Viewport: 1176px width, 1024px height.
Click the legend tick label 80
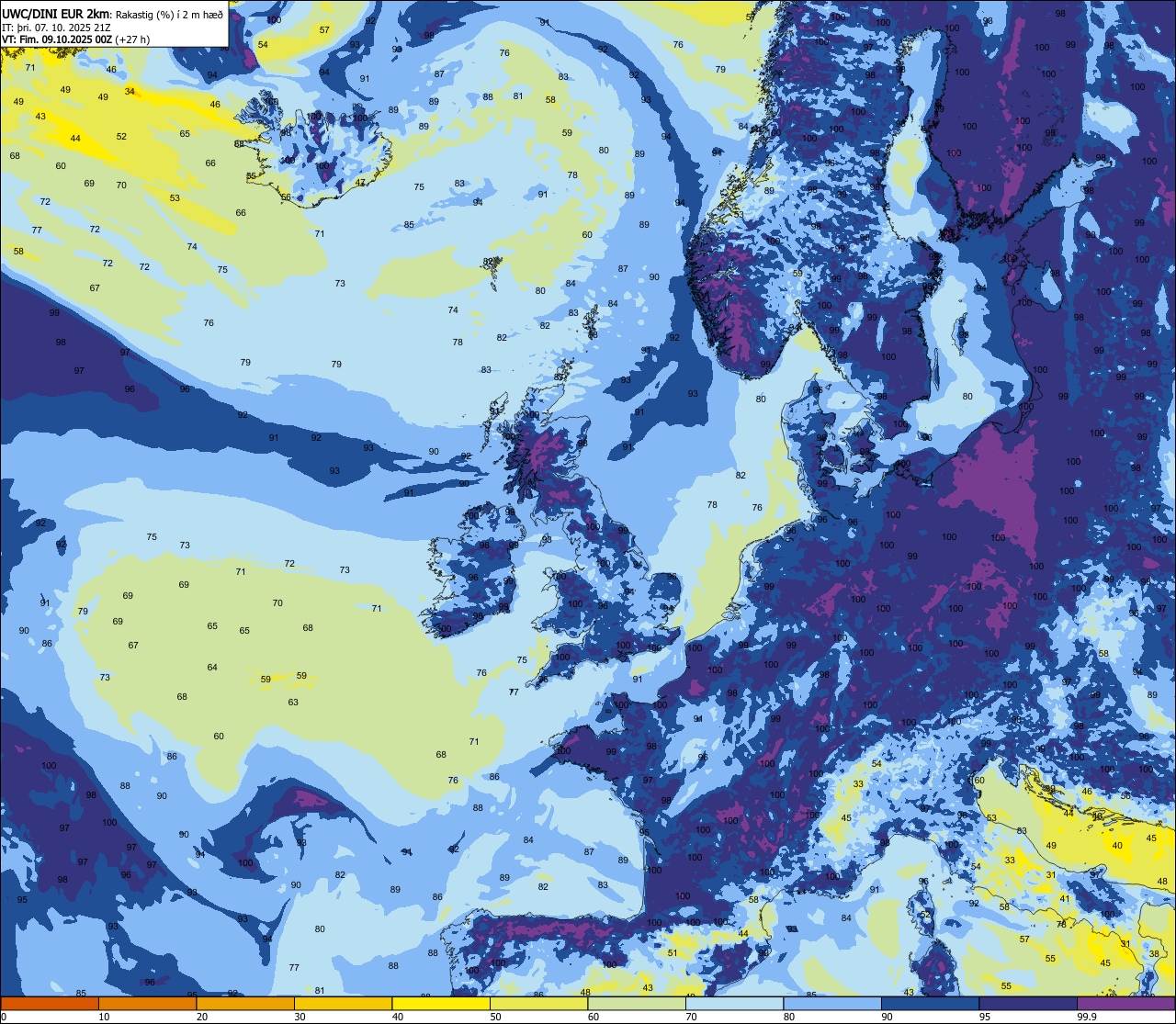pos(789,1017)
